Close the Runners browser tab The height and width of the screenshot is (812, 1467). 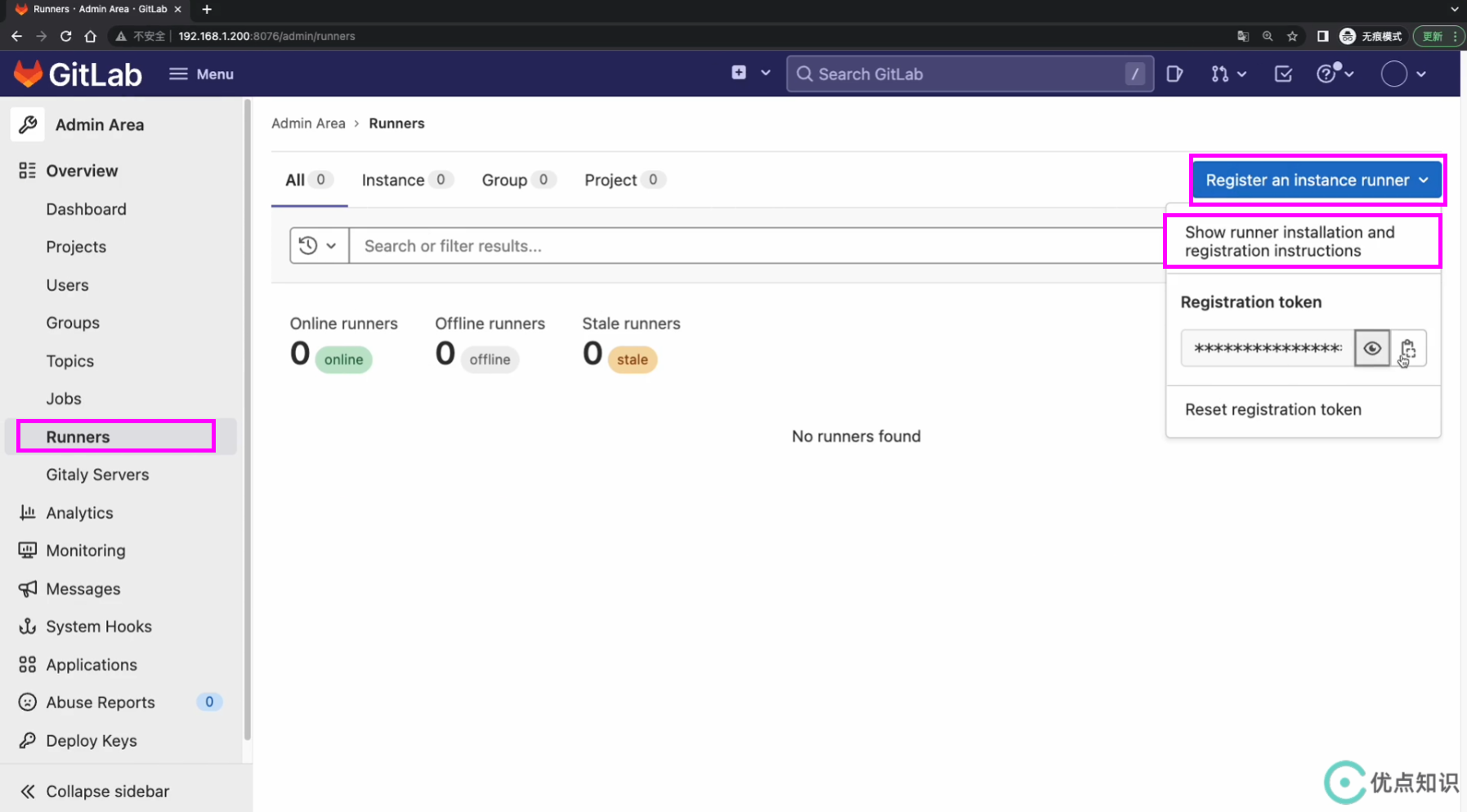pyautogui.click(x=178, y=9)
